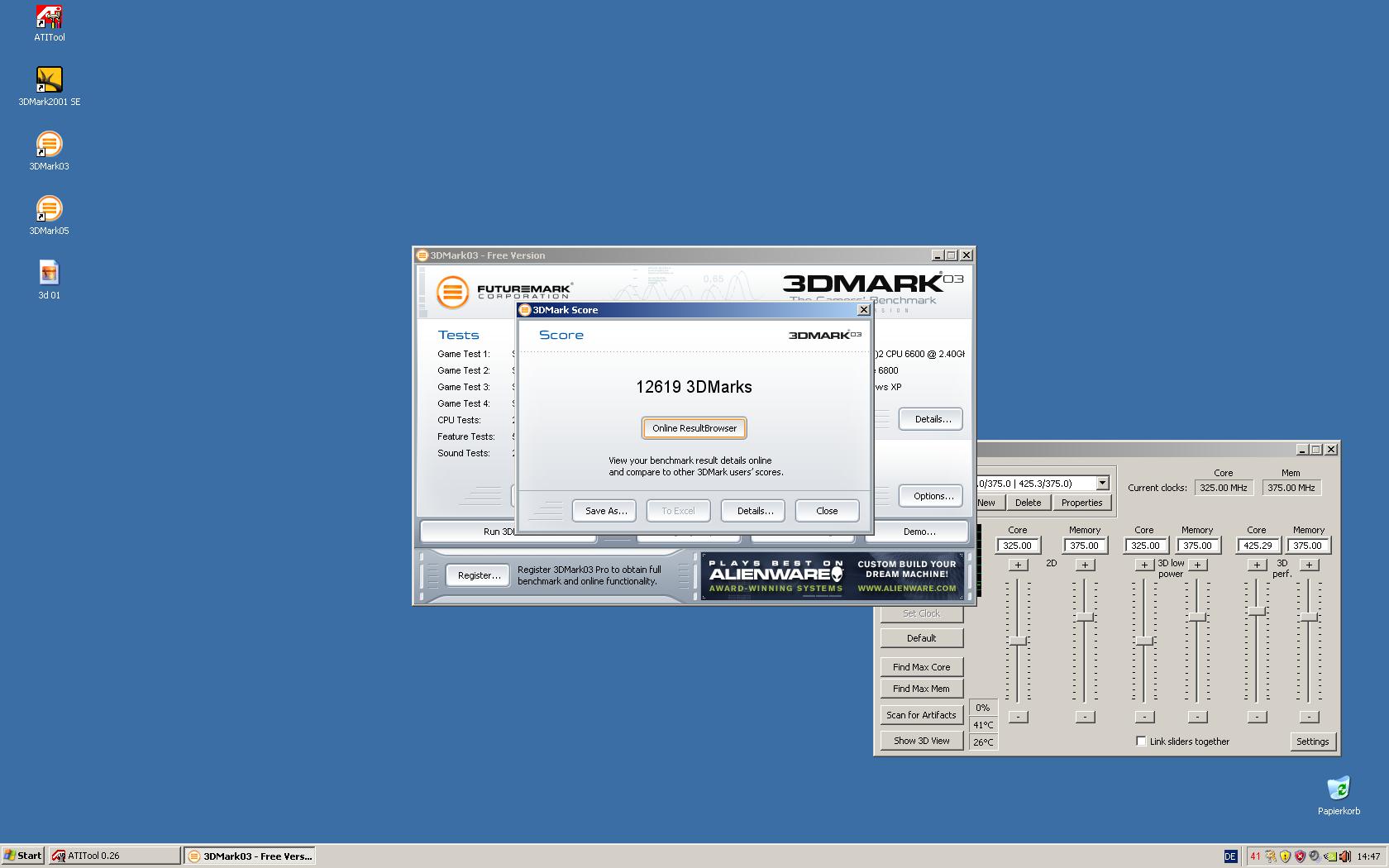Select the 3DMark03 taskbar button
The width and height of the screenshot is (1389, 868).
click(x=250, y=856)
